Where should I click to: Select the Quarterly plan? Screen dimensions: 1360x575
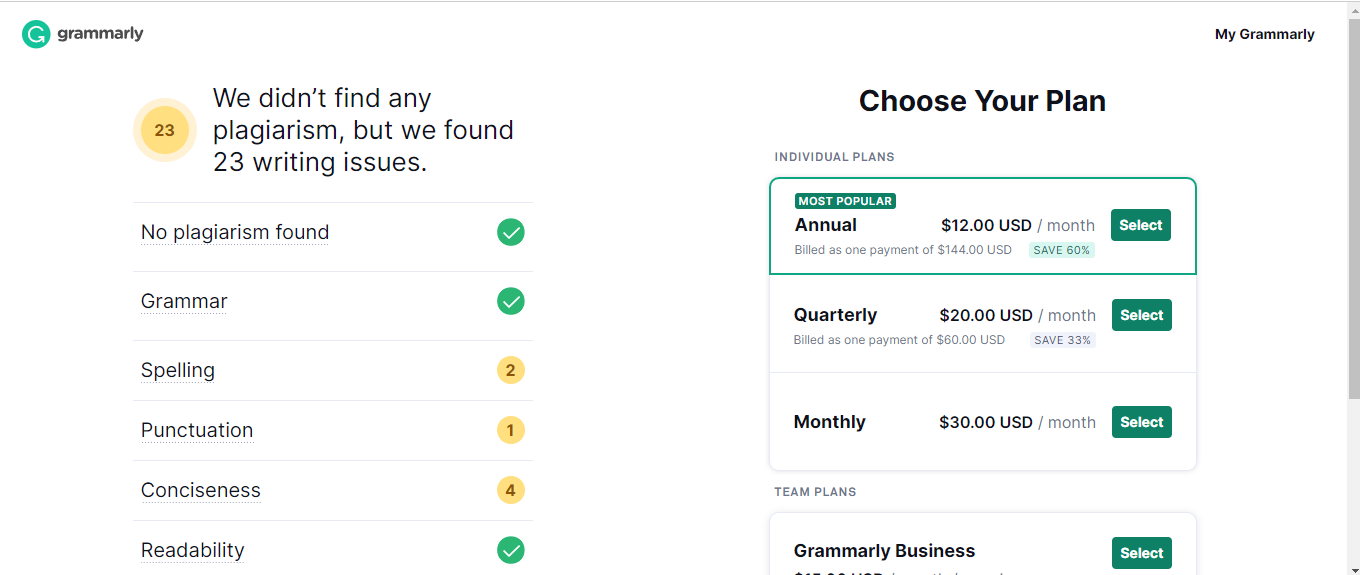pyautogui.click(x=1141, y=316)
